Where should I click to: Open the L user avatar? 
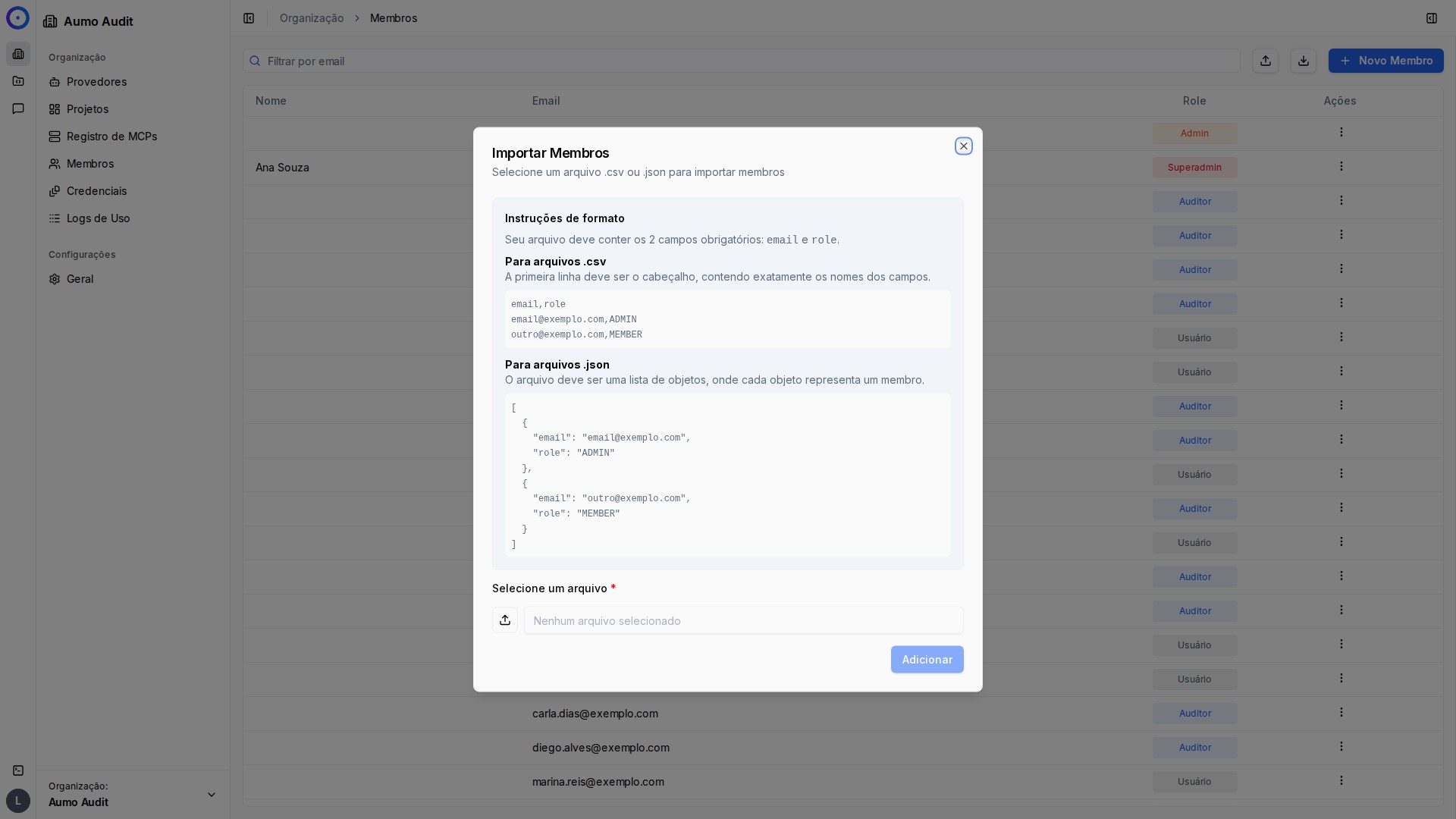[18, 801]
